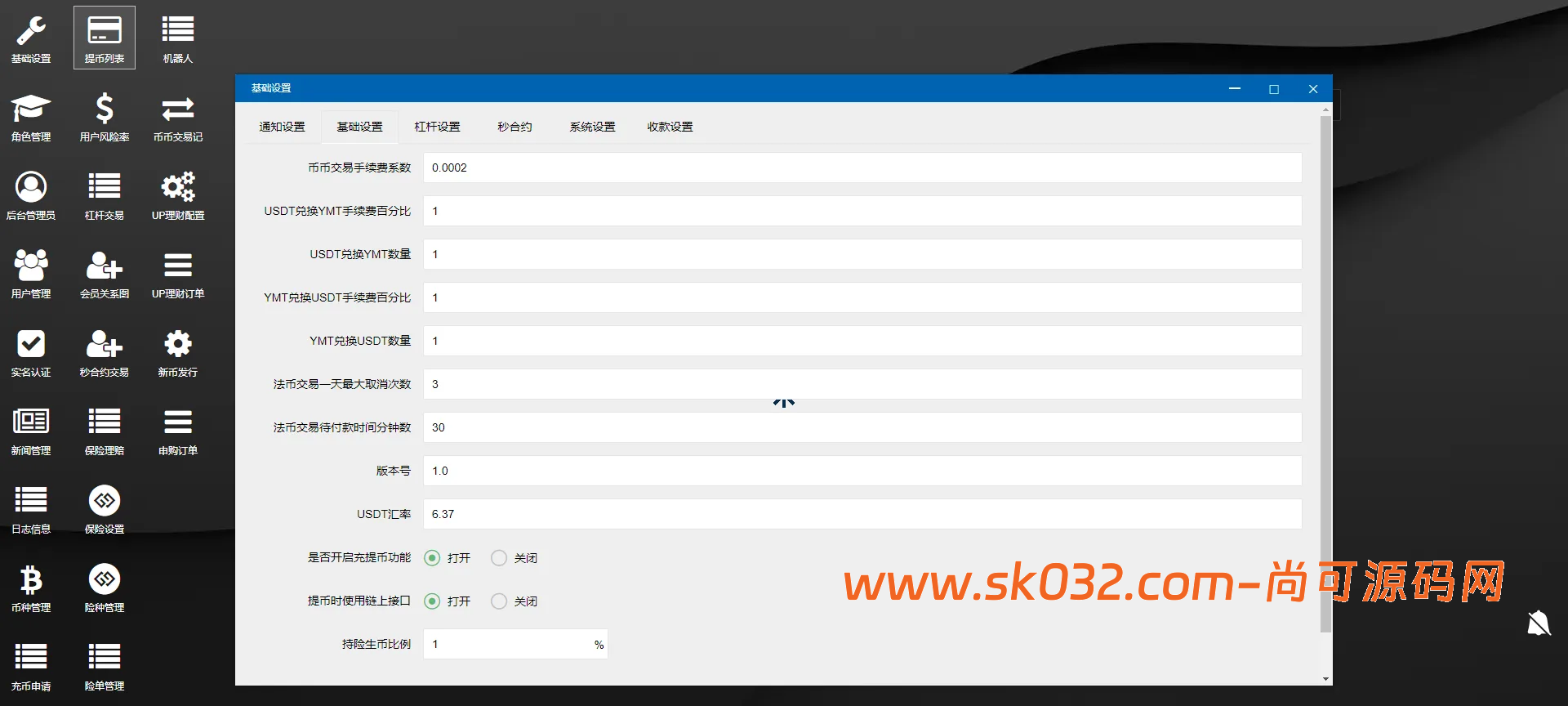Switch to the 基础设置 tab
Screen dimensions: 1568x706
(x=359, y=127)
